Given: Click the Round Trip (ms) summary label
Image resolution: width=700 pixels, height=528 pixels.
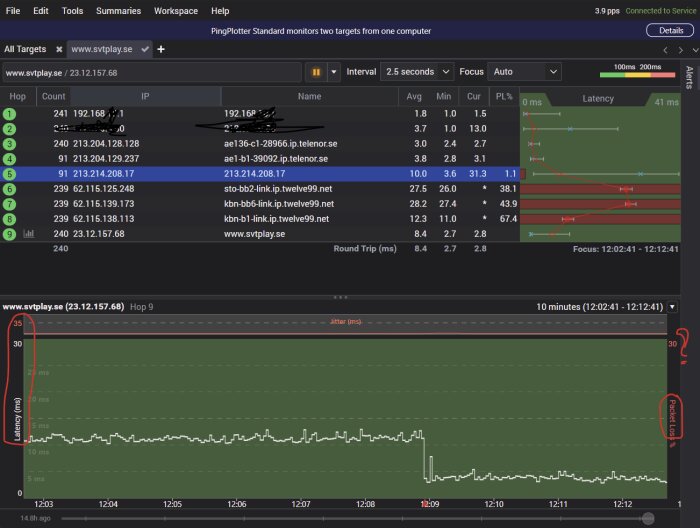Looking at the screenshot, I should pyautogui.click(x=365, y=249).
